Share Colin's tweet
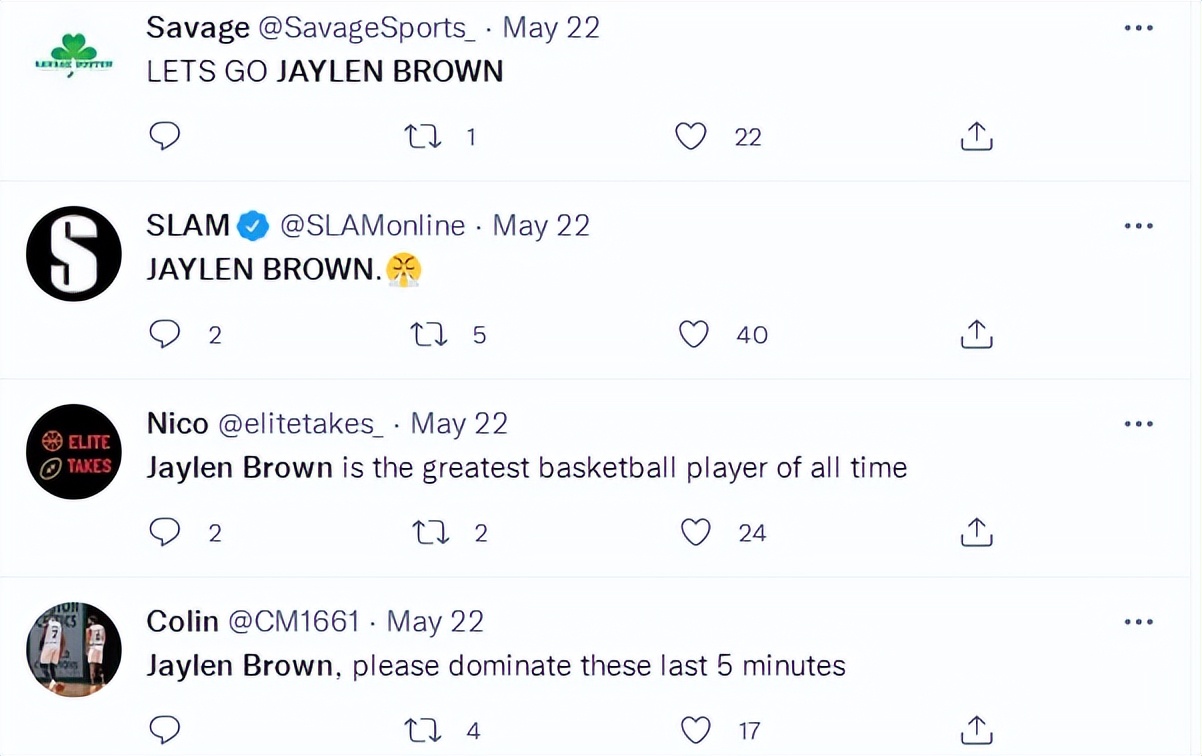1202x756 pixels. 976,731
